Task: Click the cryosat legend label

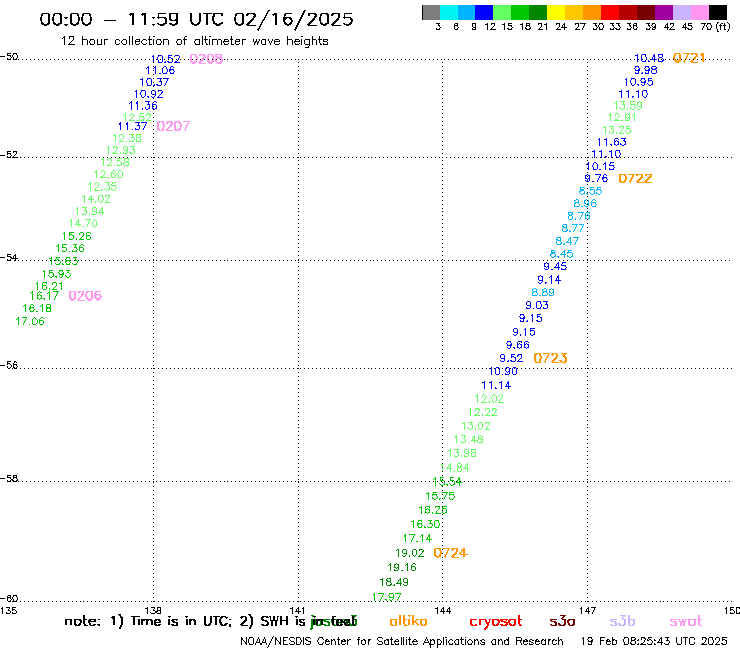Action: tap(496, 621)
